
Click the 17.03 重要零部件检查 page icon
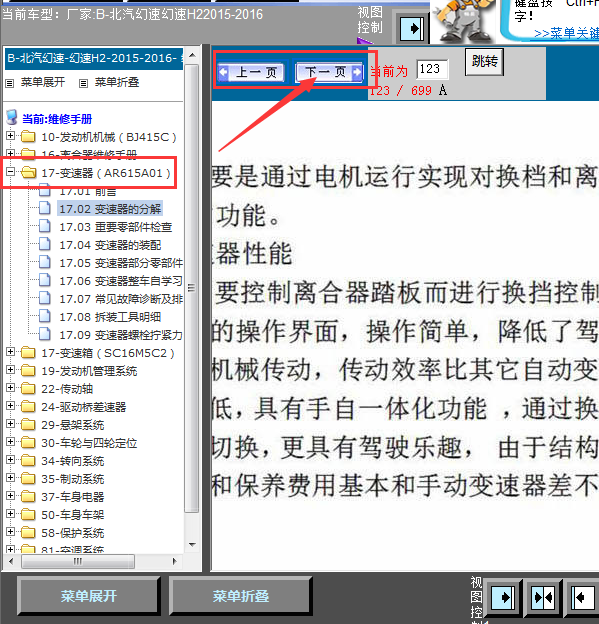[45, 226]
